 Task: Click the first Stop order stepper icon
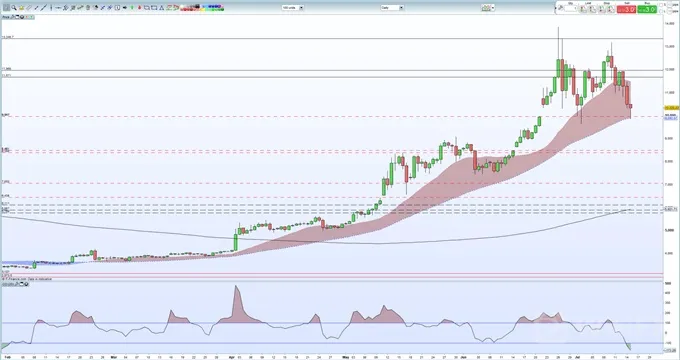coord(602,9)
